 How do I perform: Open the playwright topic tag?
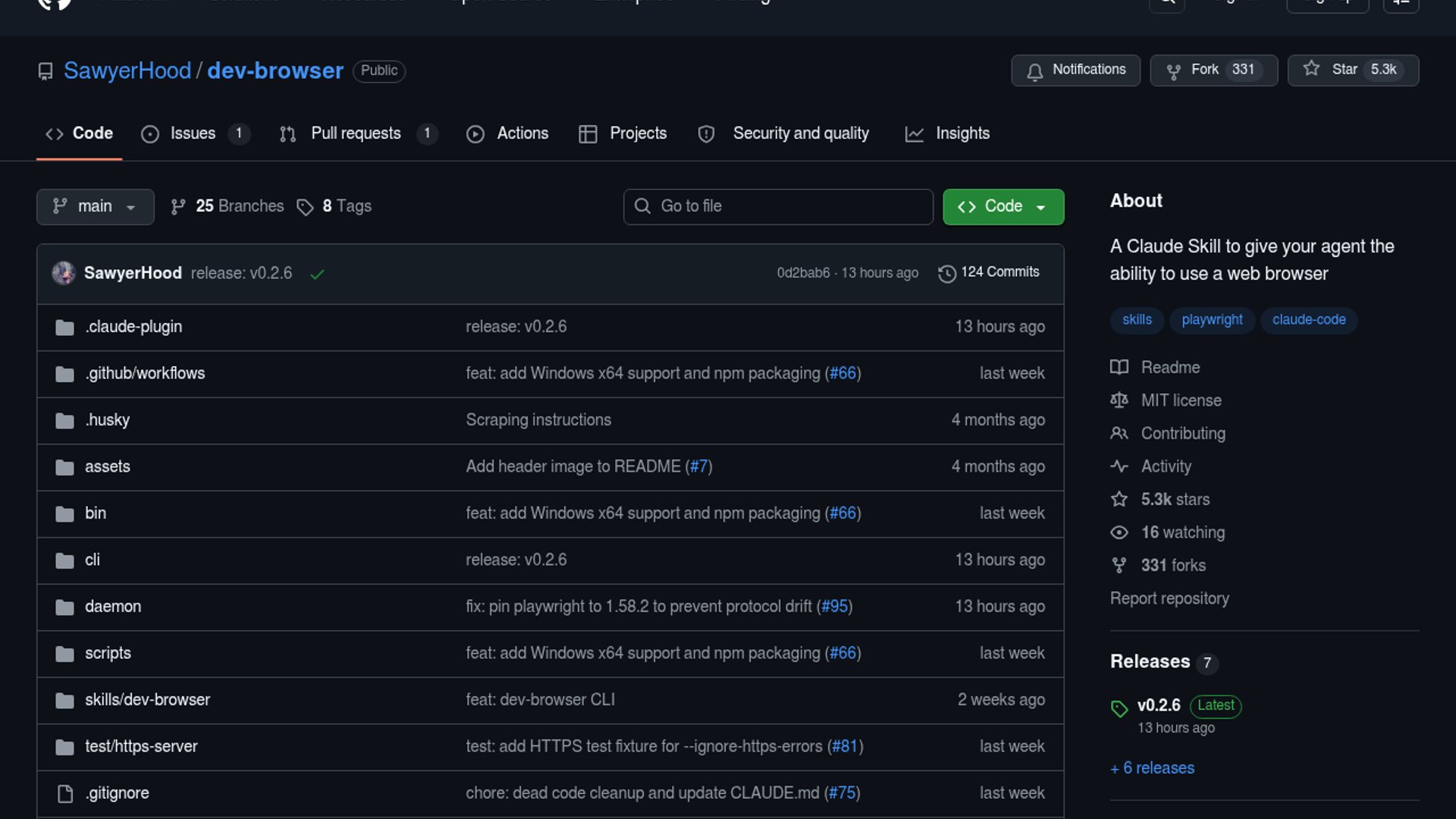1211,320
